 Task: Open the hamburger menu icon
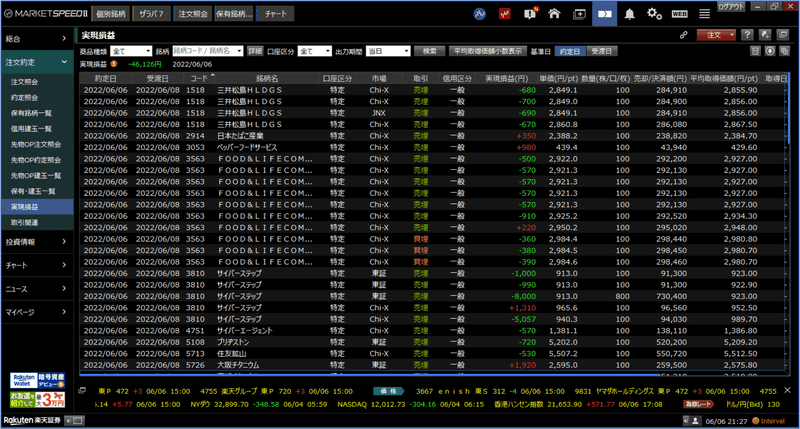[705, 14]
